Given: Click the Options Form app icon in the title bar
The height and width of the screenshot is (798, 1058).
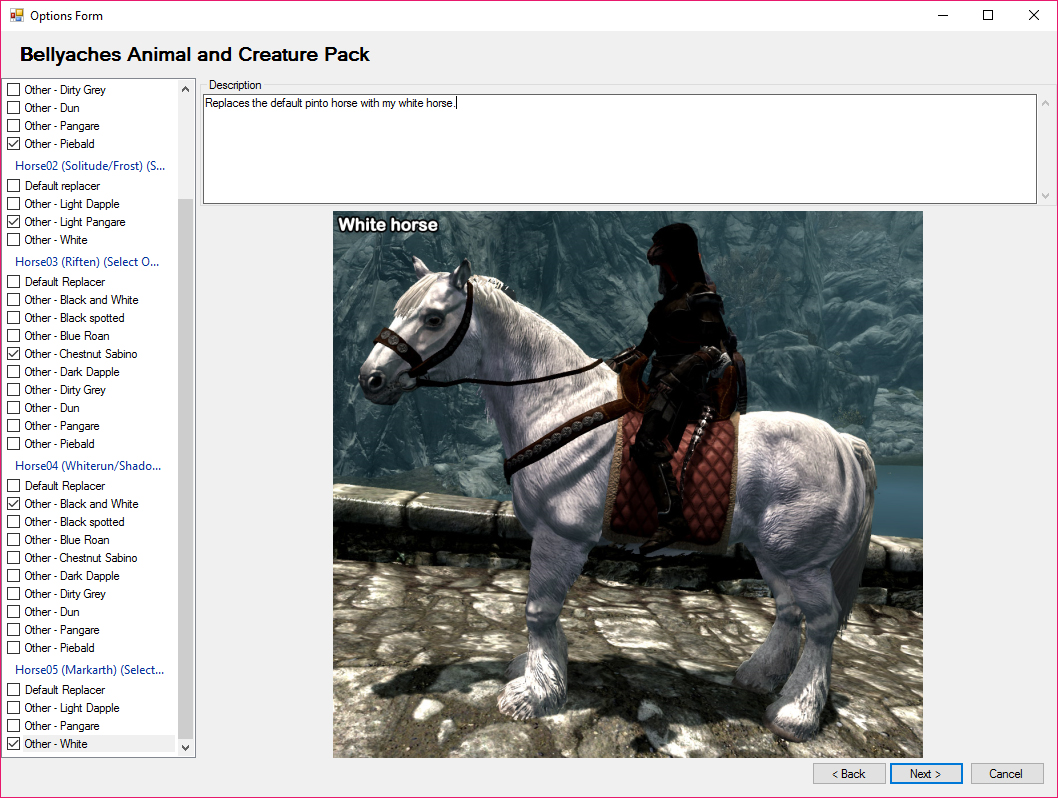Looking at the screenshot, I should (x=16, y=15).
